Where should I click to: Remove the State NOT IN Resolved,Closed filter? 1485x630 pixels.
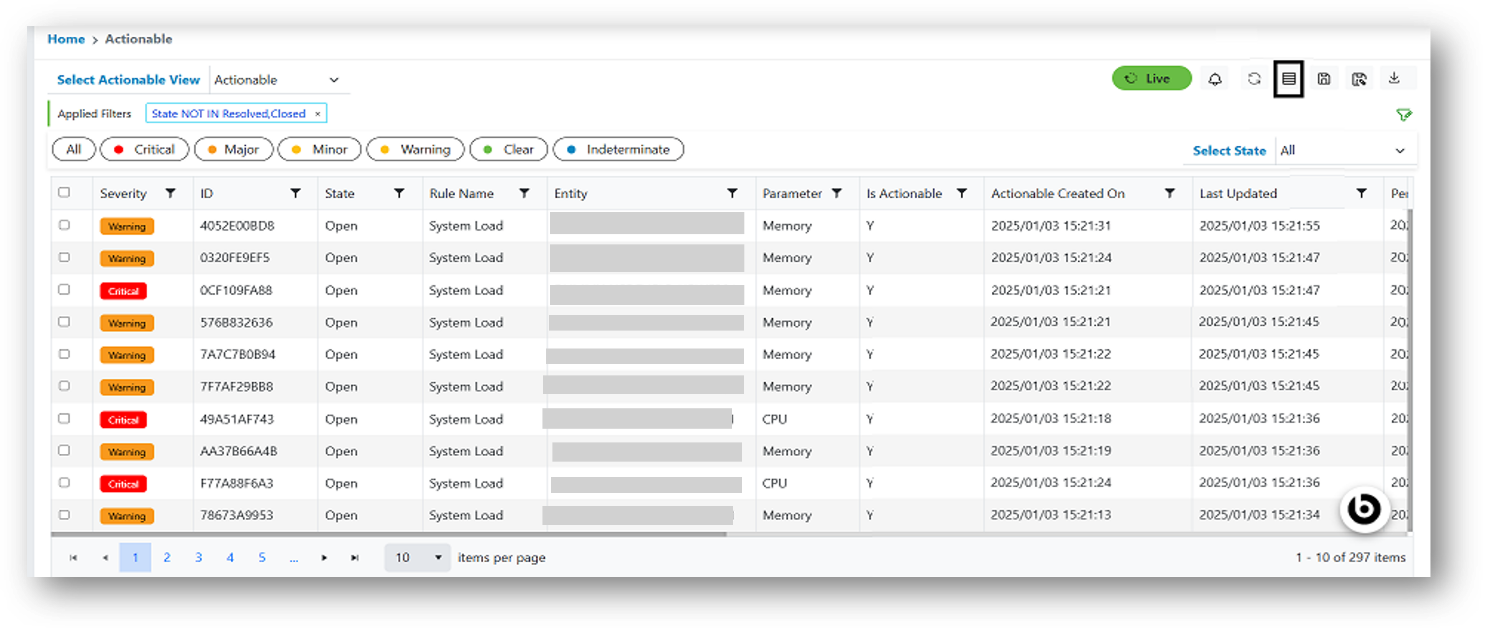click(x=318, y=114)
